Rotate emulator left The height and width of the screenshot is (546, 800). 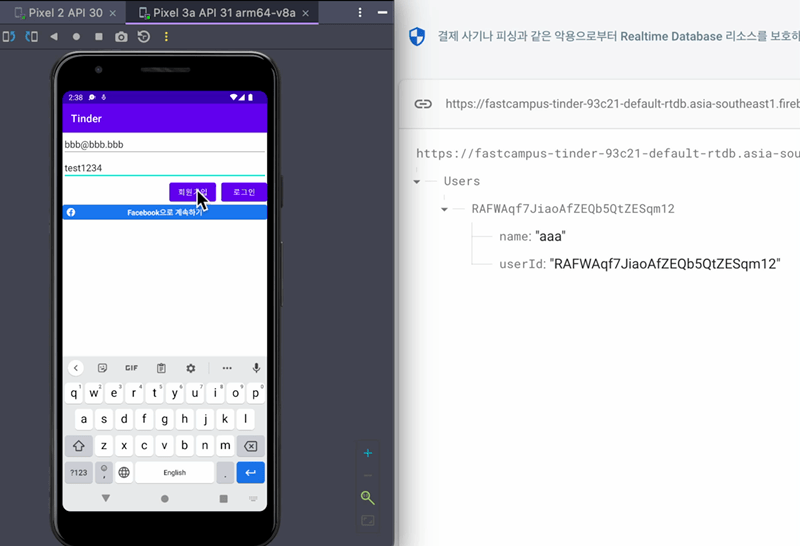9,37
